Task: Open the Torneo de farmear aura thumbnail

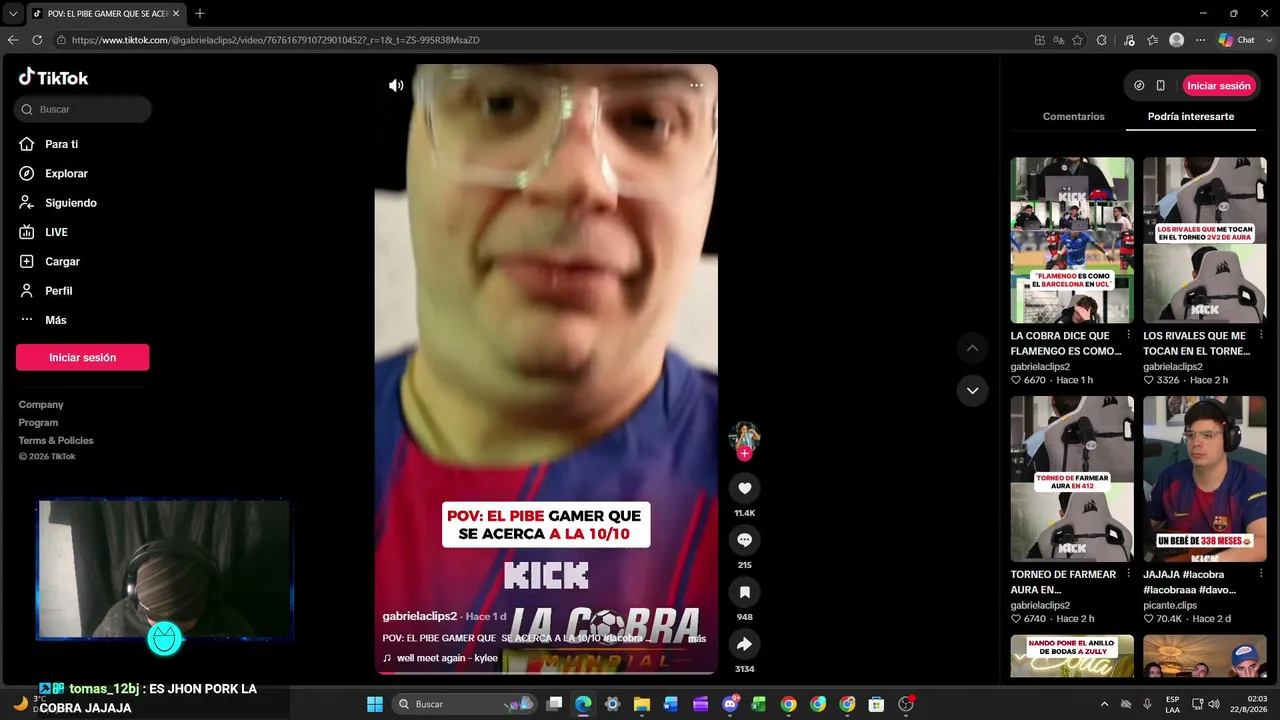Action: (1072, 479)
